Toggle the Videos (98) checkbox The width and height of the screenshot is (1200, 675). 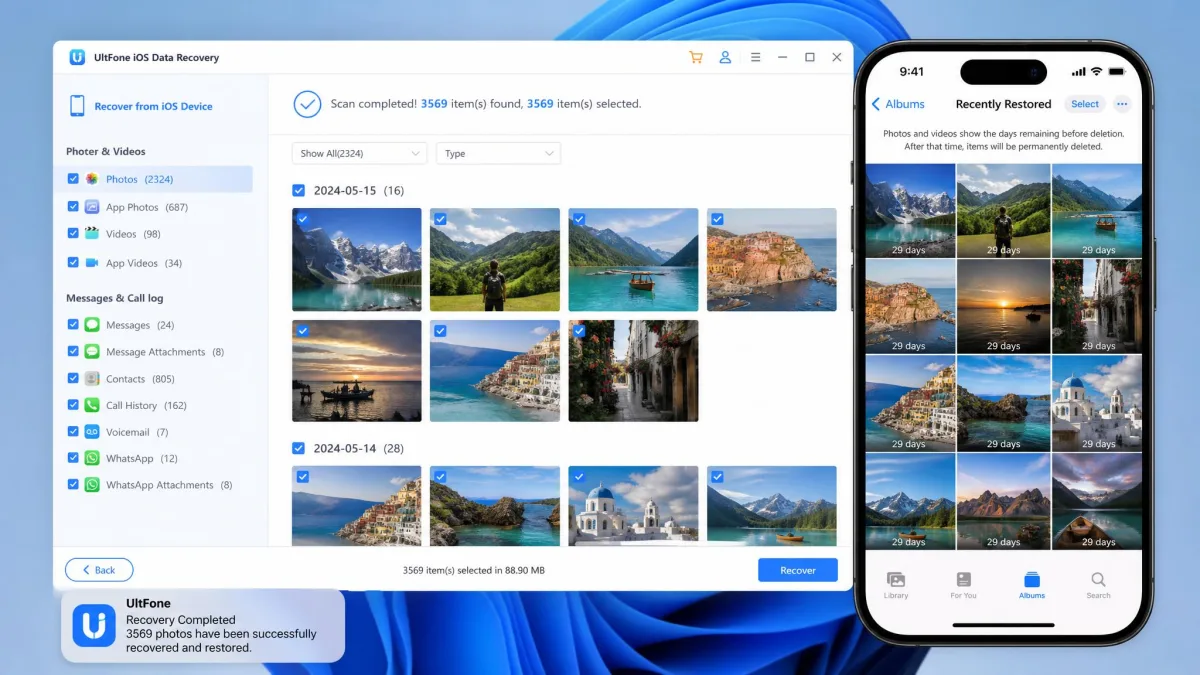coord(73,234)
